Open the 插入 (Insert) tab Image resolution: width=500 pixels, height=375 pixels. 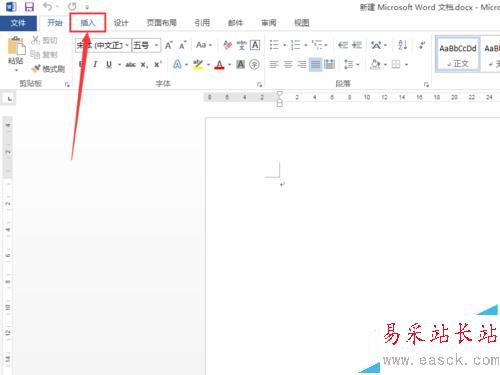pyautogui.click(x=88, y=23)
